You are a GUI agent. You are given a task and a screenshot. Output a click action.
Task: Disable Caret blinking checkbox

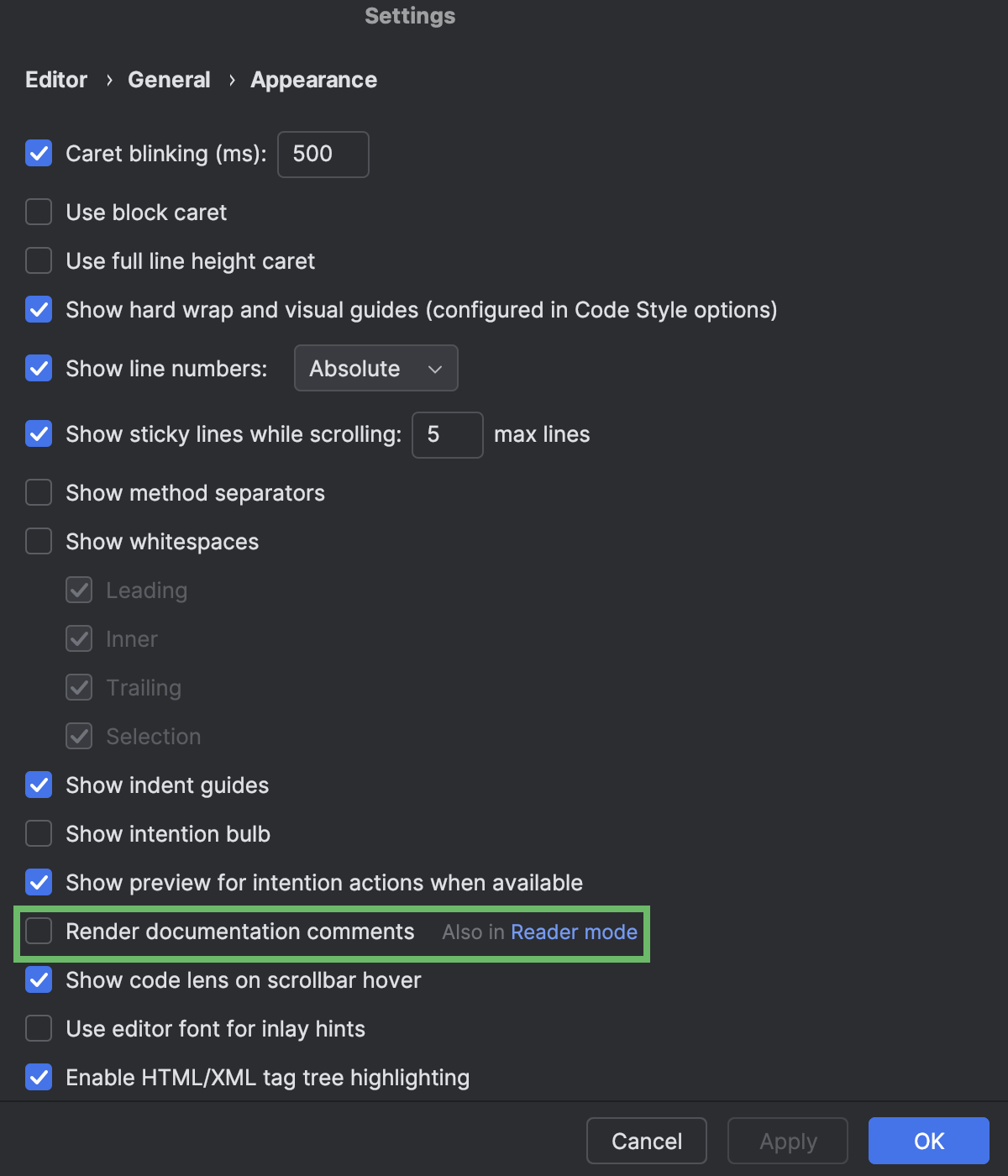[39, 153]
